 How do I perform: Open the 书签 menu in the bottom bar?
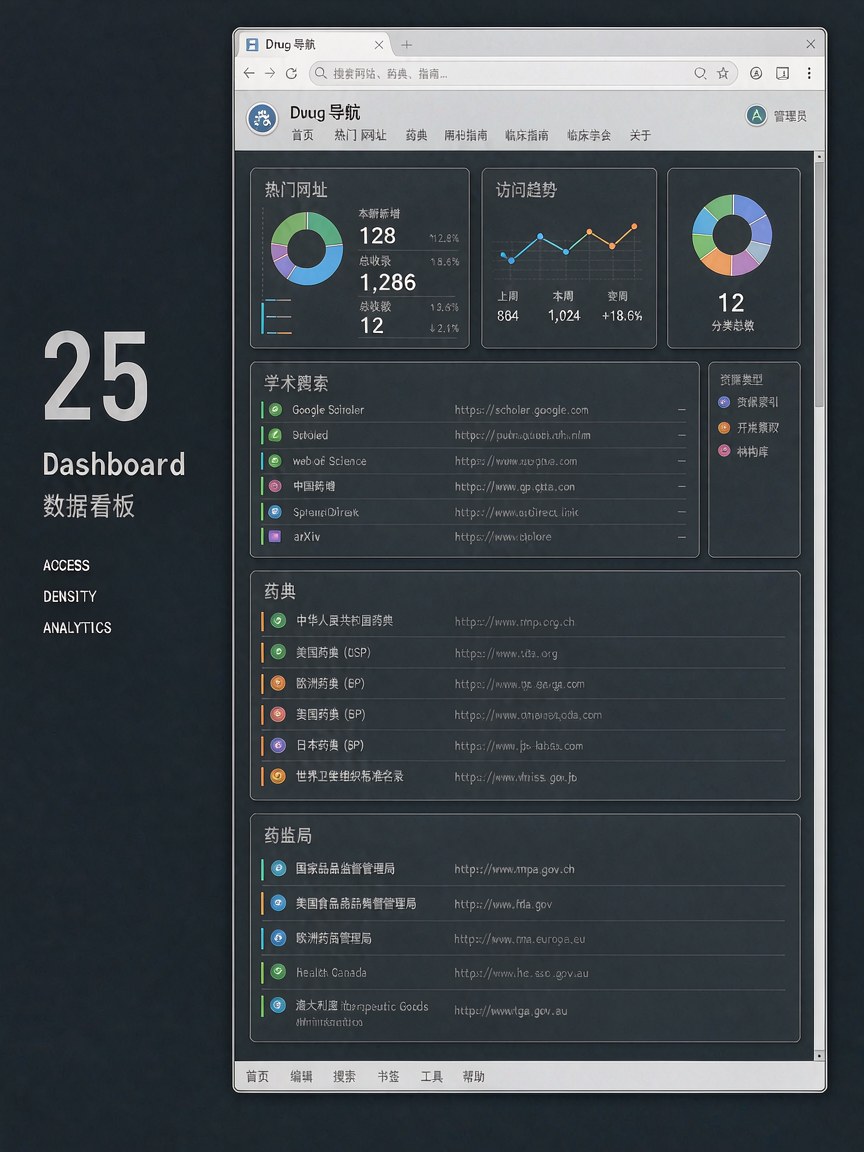tap(388, 1076)
